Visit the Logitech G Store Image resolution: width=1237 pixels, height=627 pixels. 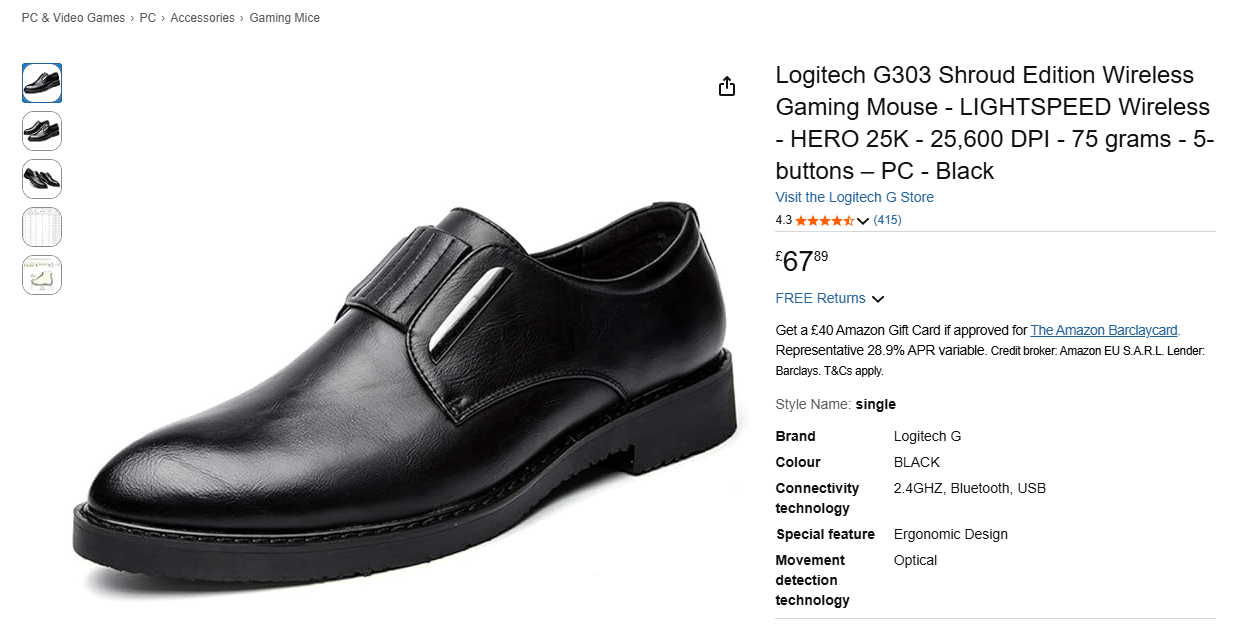(854, 197)
